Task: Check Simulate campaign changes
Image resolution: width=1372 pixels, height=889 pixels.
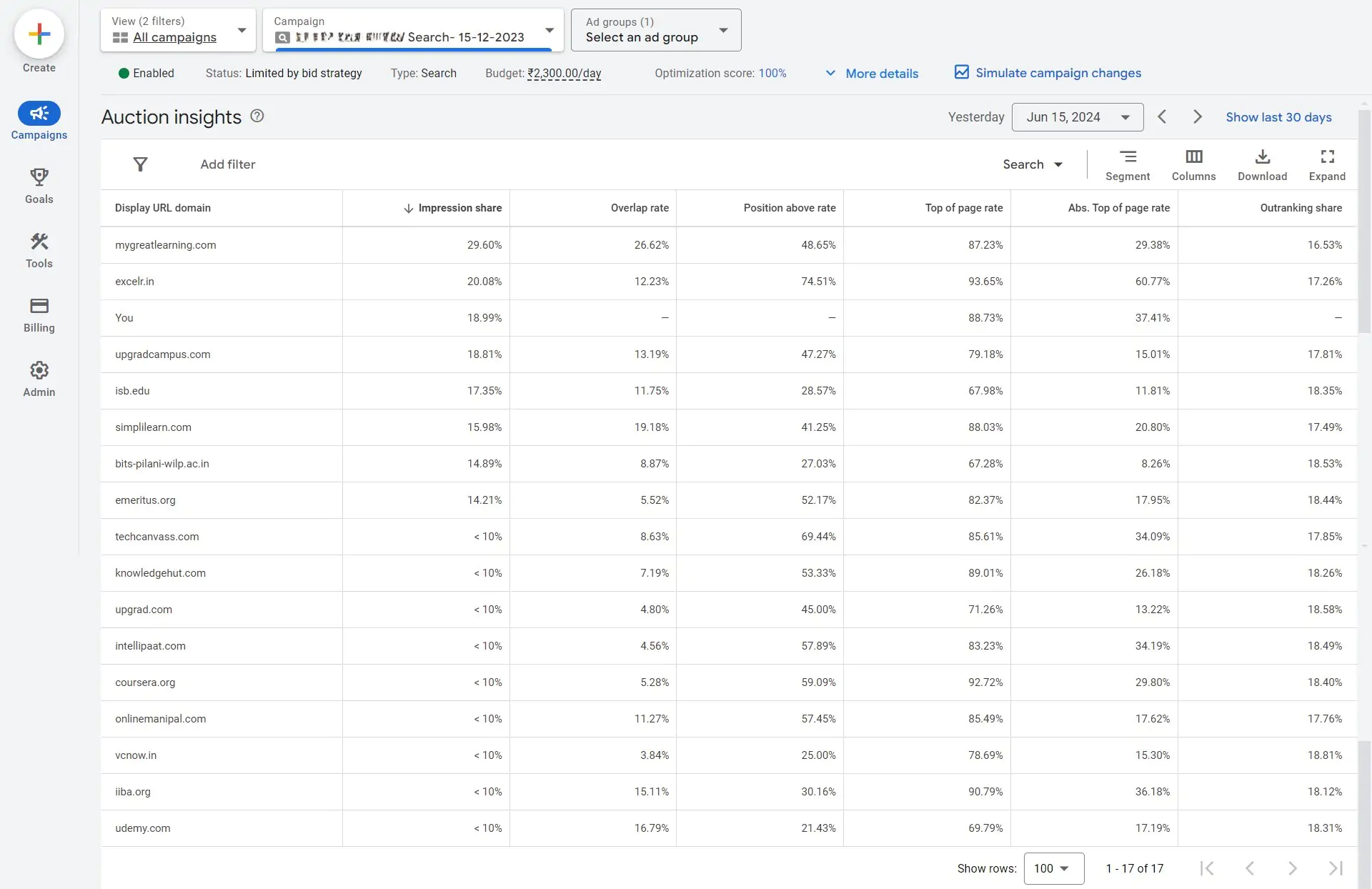Action: (x=961, y=72)
